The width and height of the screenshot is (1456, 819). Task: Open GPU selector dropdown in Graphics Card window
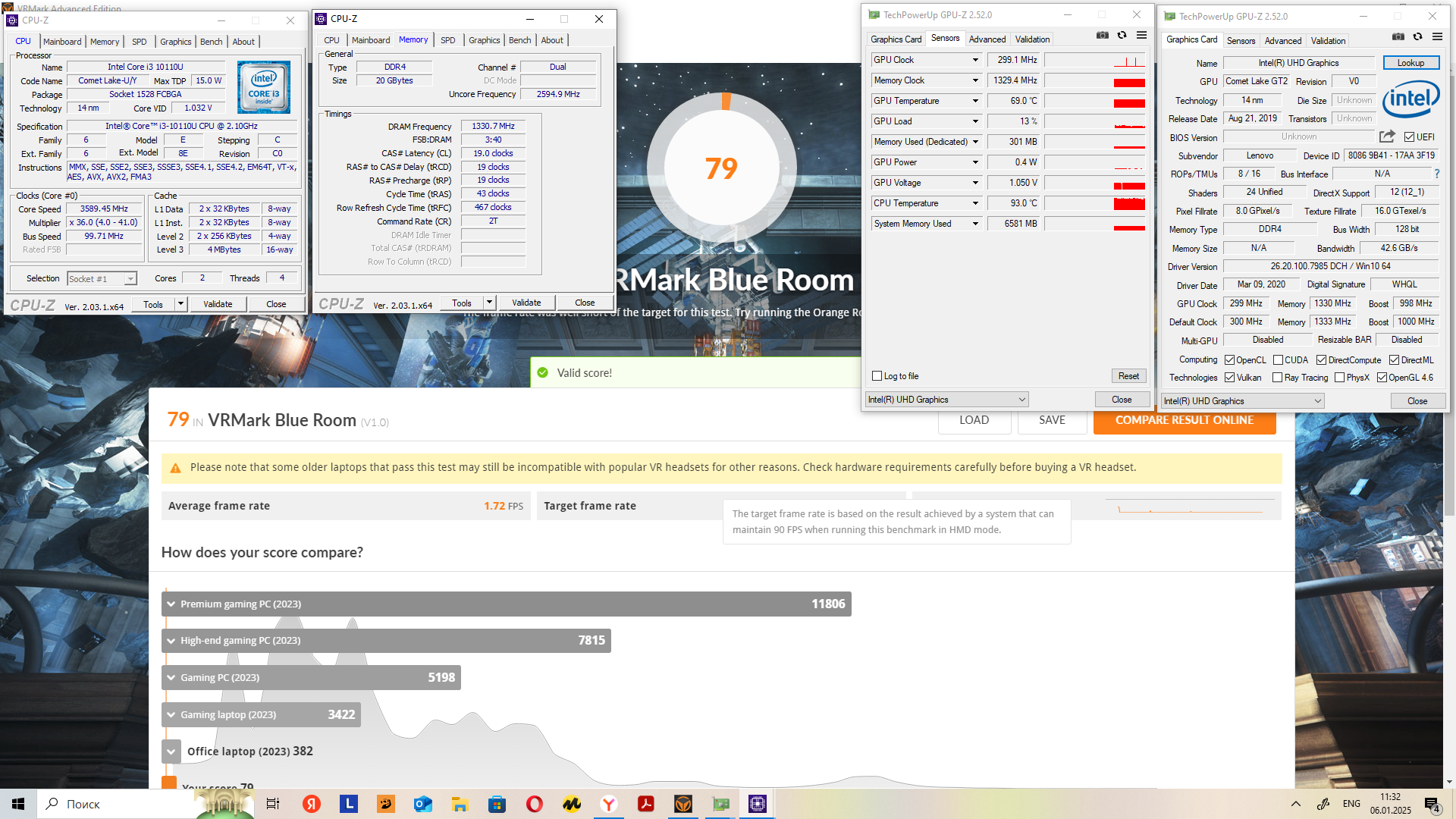coord(1242,401)
